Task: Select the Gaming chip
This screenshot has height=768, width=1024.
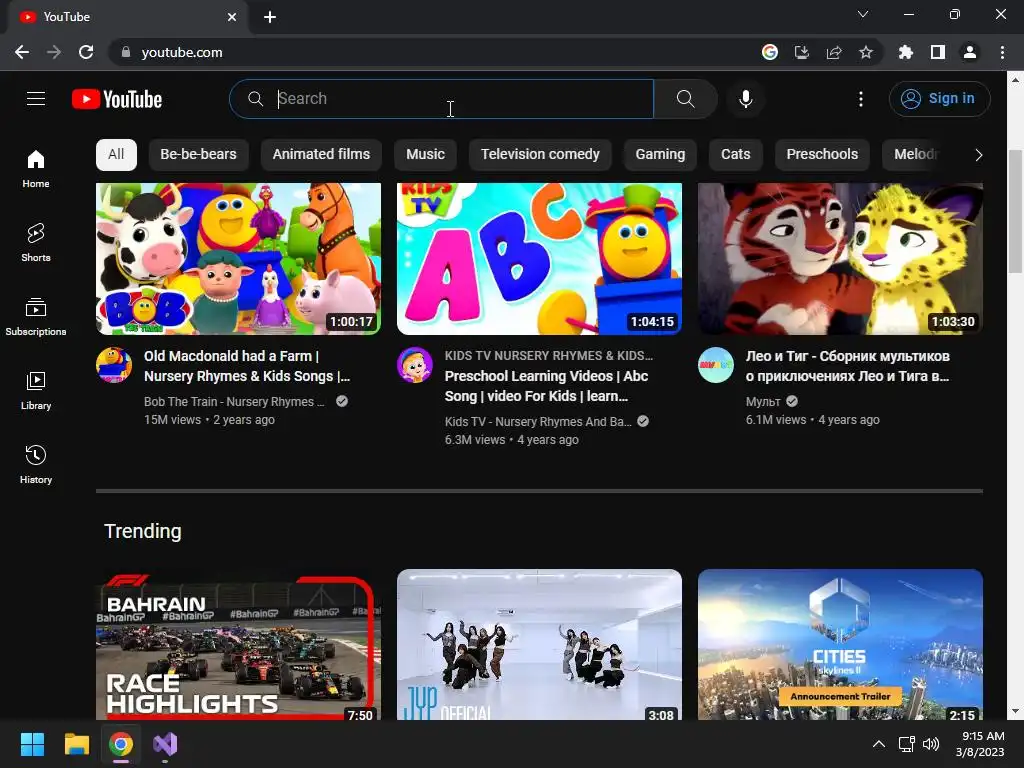Action: point(660,155)
